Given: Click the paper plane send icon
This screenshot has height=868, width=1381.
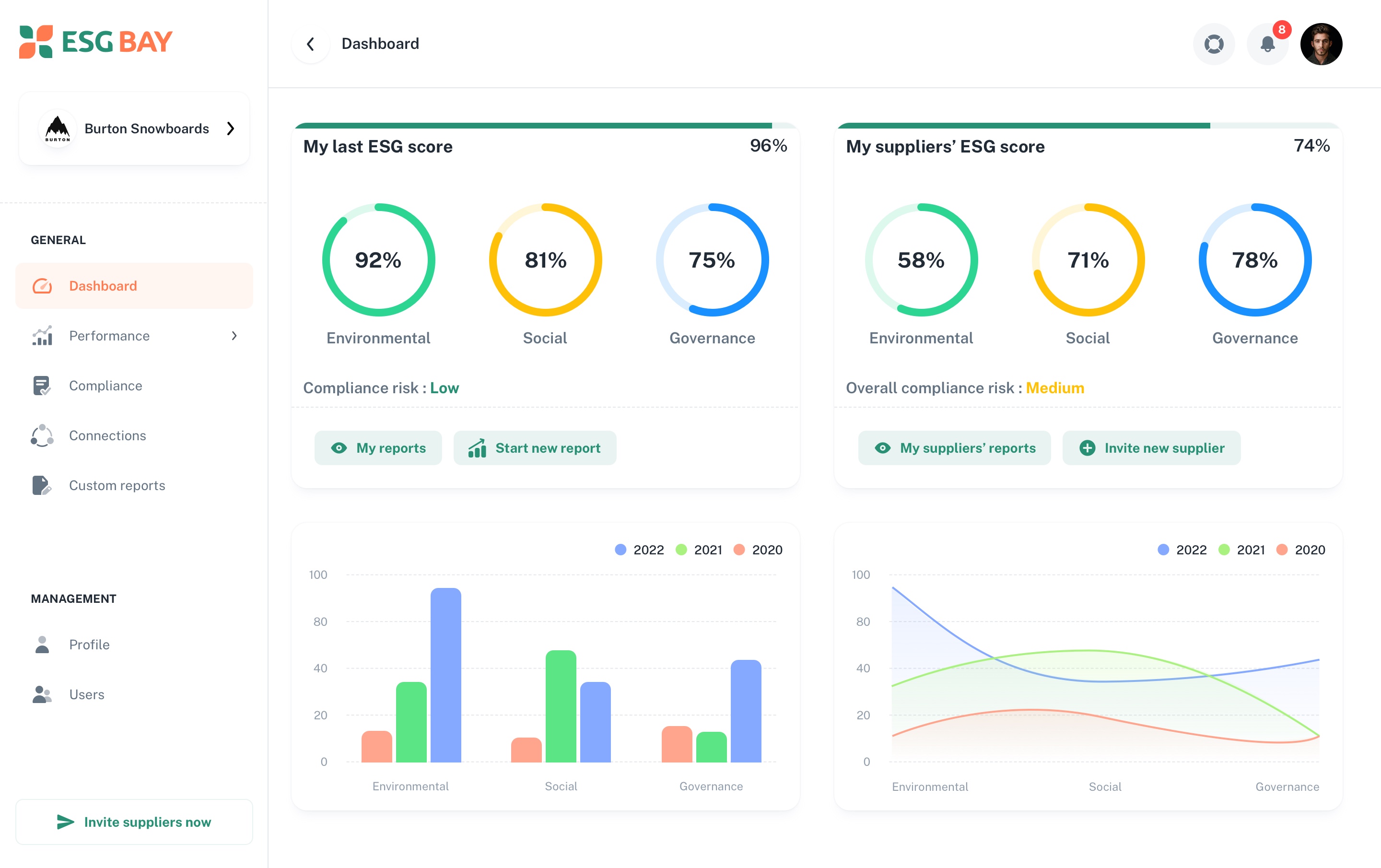Looking at the screenshot, I should (x=65, y=821).
